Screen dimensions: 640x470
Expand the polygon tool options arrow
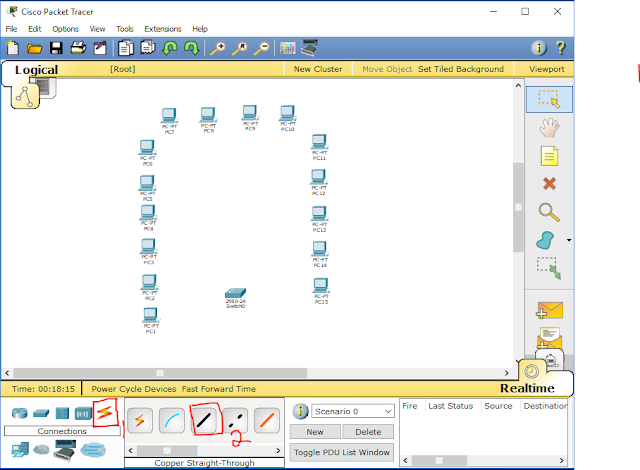[569, 240]
